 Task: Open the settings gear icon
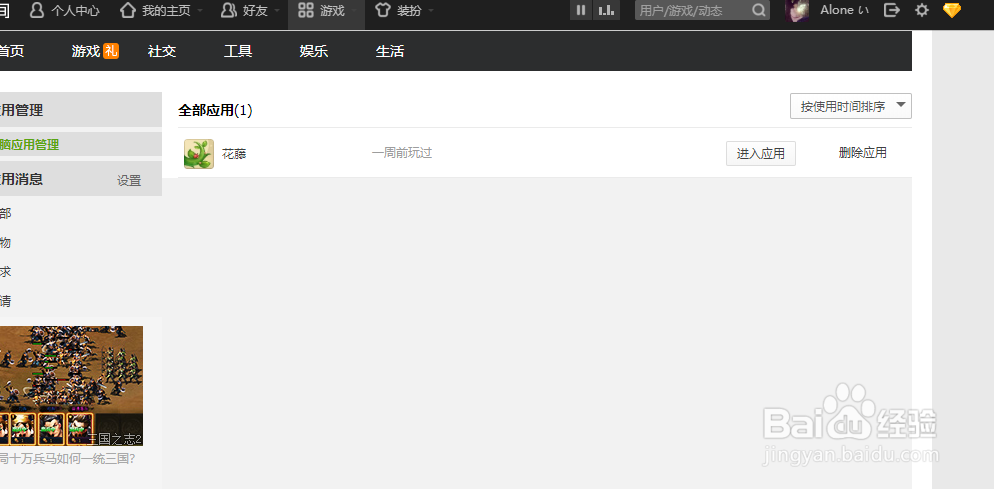pyautogui.click(x=922, y=10)
